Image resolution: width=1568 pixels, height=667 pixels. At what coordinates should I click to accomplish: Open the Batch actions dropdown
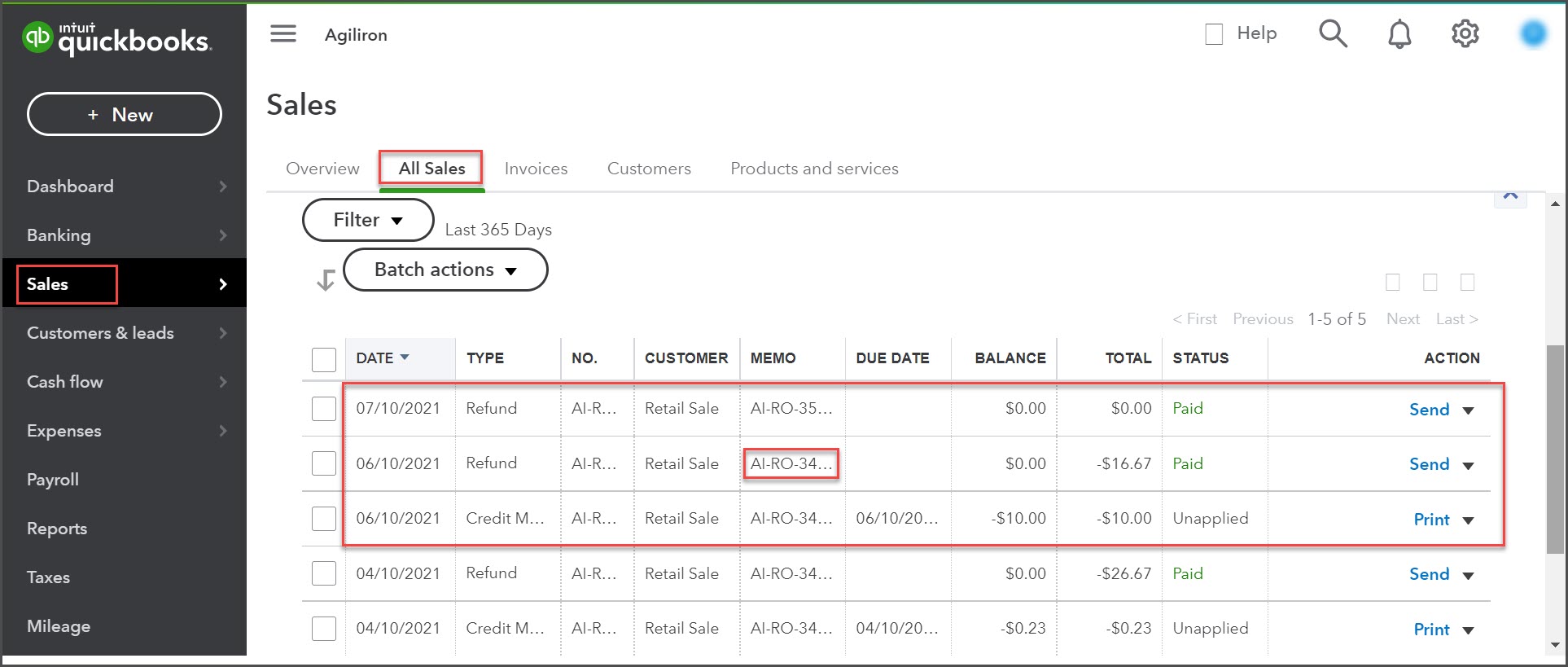tap(445, 270)
